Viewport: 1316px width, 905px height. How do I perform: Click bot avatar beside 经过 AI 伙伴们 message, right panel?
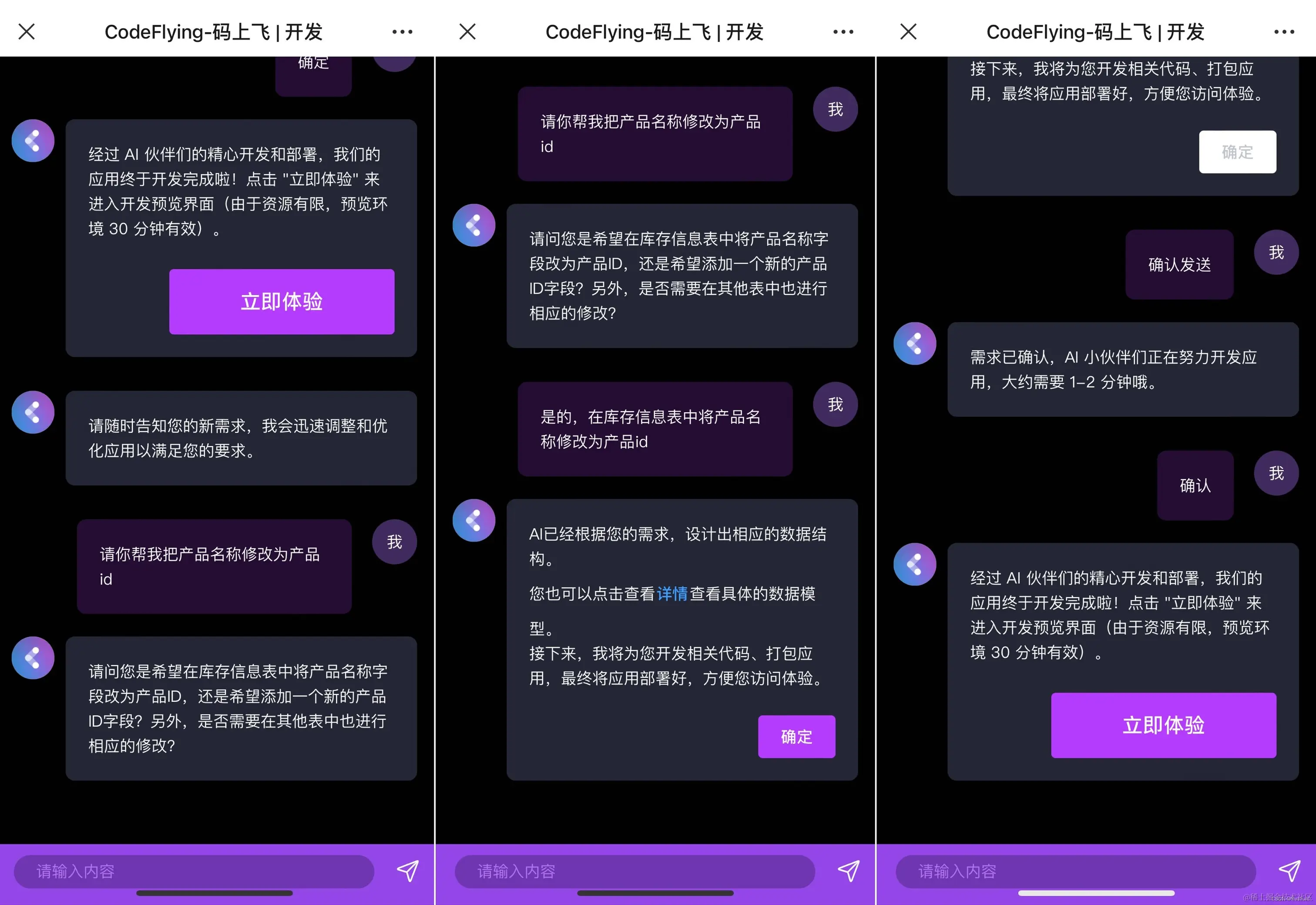pyautogui.click(x=915, y=565)
